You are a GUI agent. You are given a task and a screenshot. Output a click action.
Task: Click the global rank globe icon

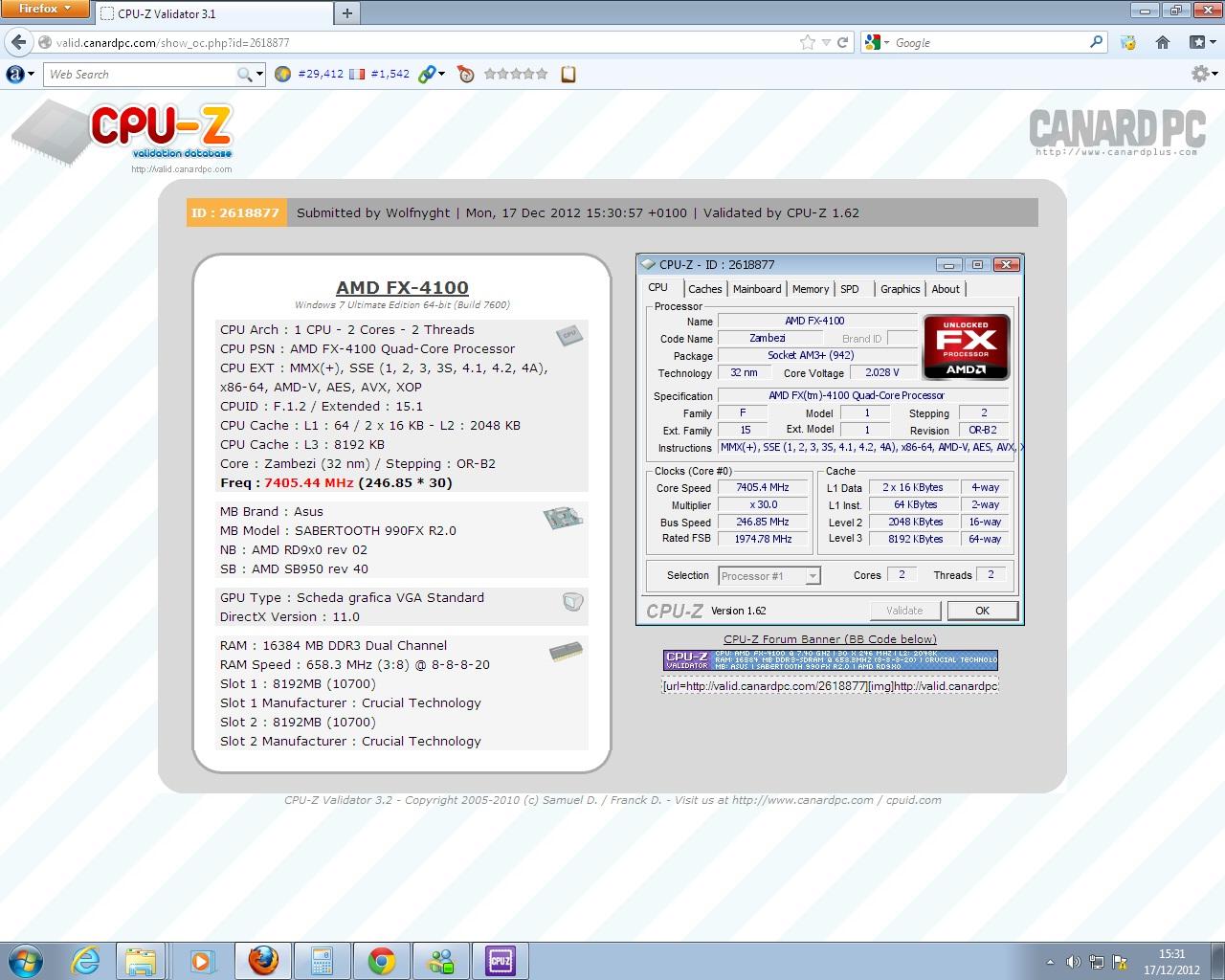point(282,74)
